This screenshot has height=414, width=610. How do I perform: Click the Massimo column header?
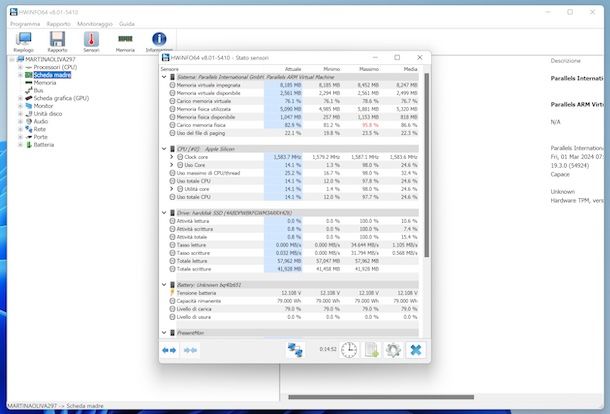[369, 69]
